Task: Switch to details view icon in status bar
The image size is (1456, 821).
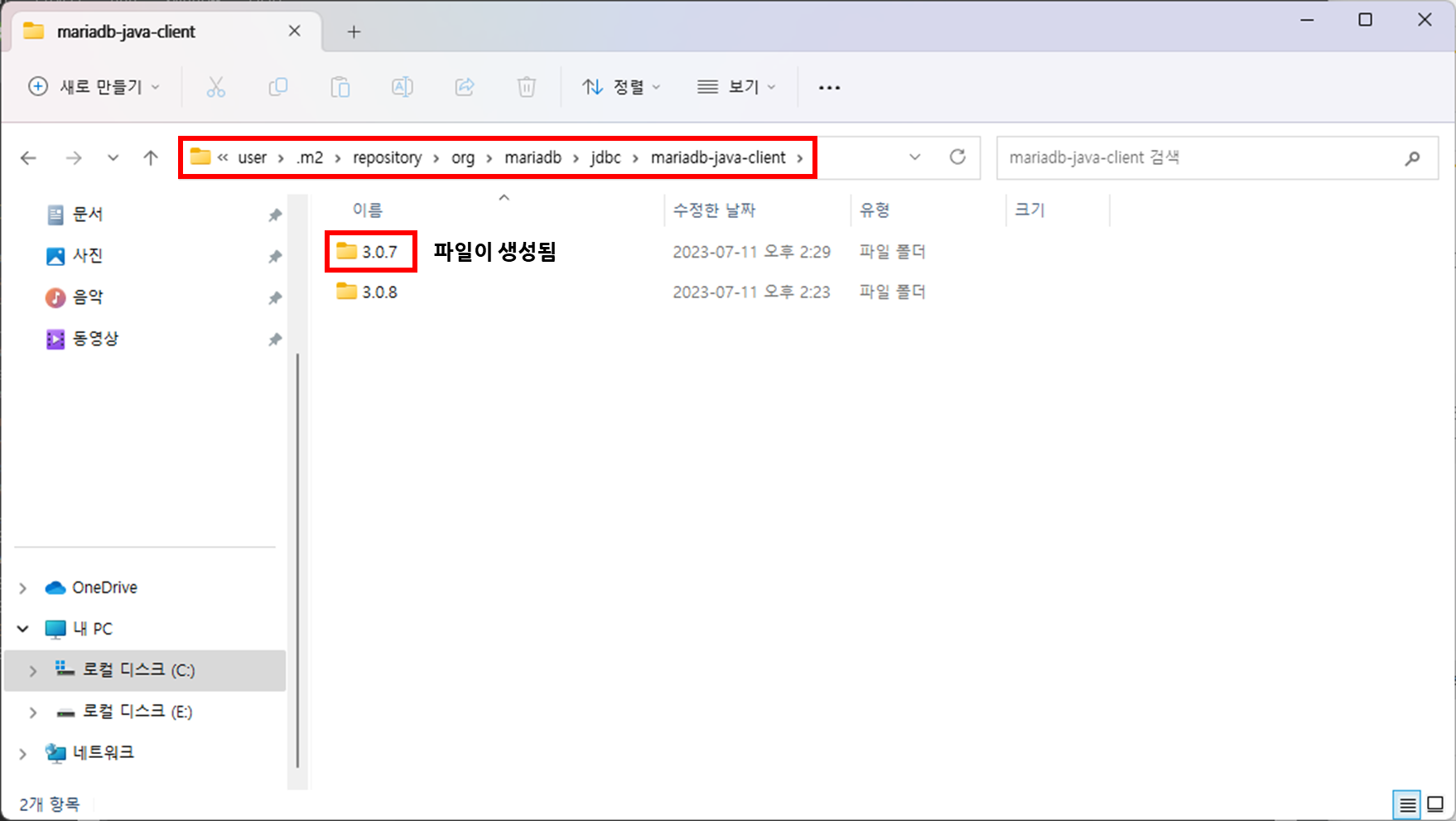Action: click(x=1407, y=804)
